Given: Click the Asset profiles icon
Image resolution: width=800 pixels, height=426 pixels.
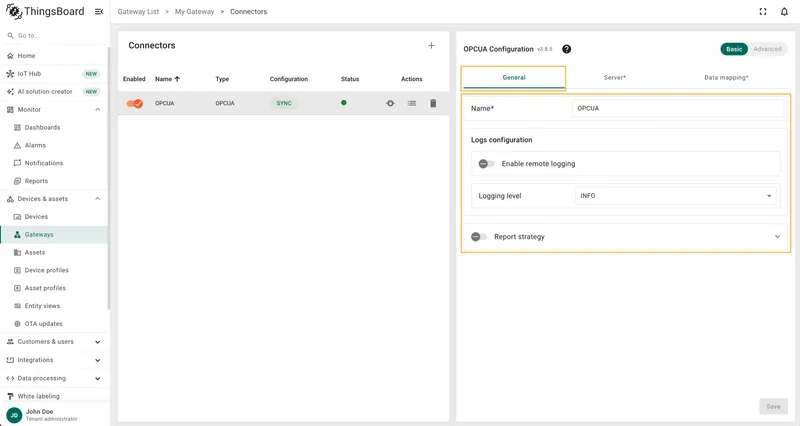Looking at the screenshot, I should [x=17, y=288].
